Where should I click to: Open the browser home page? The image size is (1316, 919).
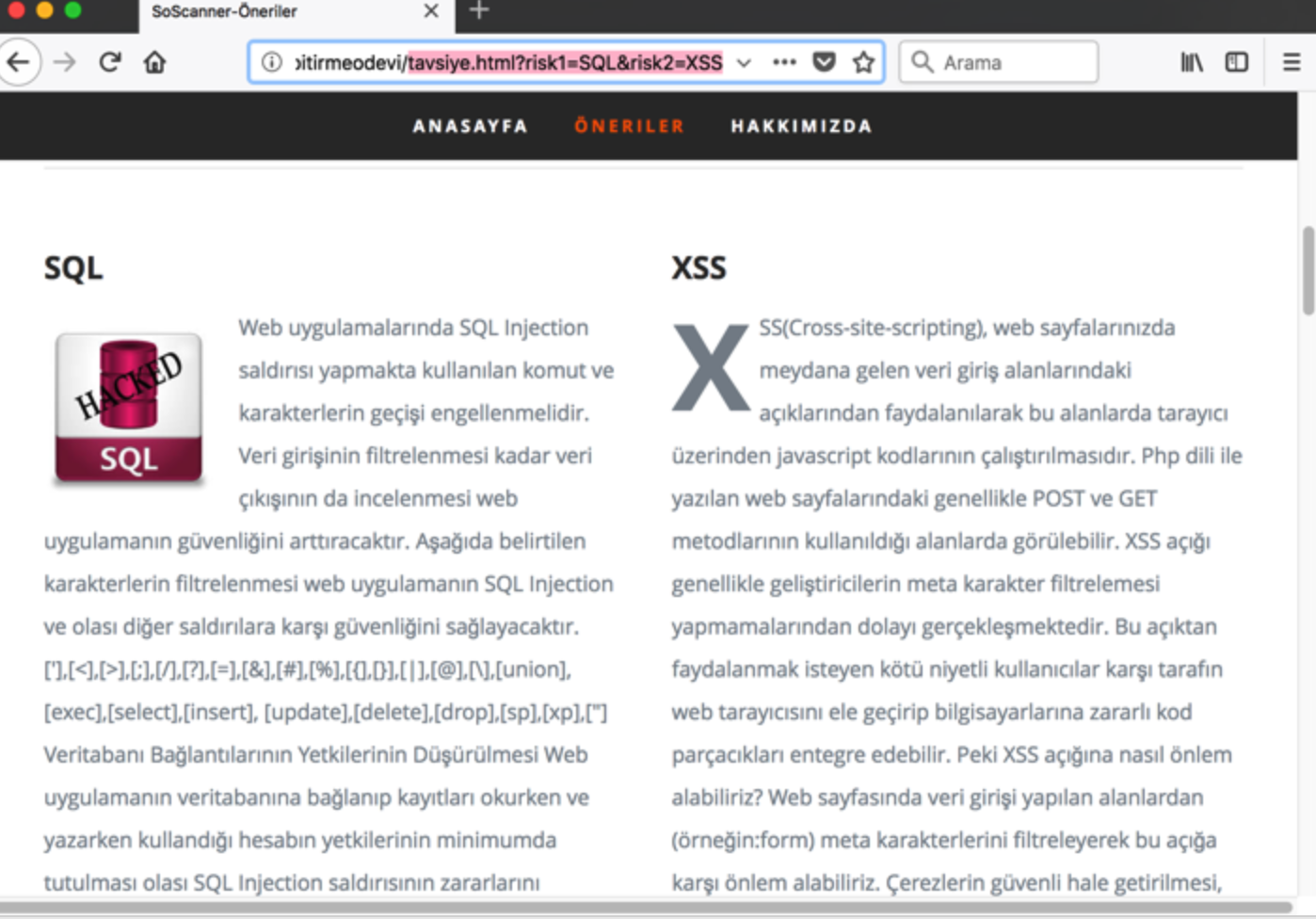click(x=154, y=62)
